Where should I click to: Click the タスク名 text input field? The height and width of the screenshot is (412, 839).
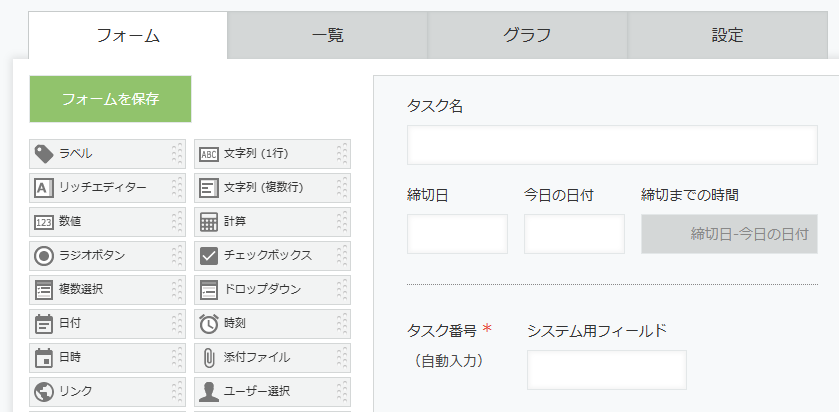(x=611, y=145)
